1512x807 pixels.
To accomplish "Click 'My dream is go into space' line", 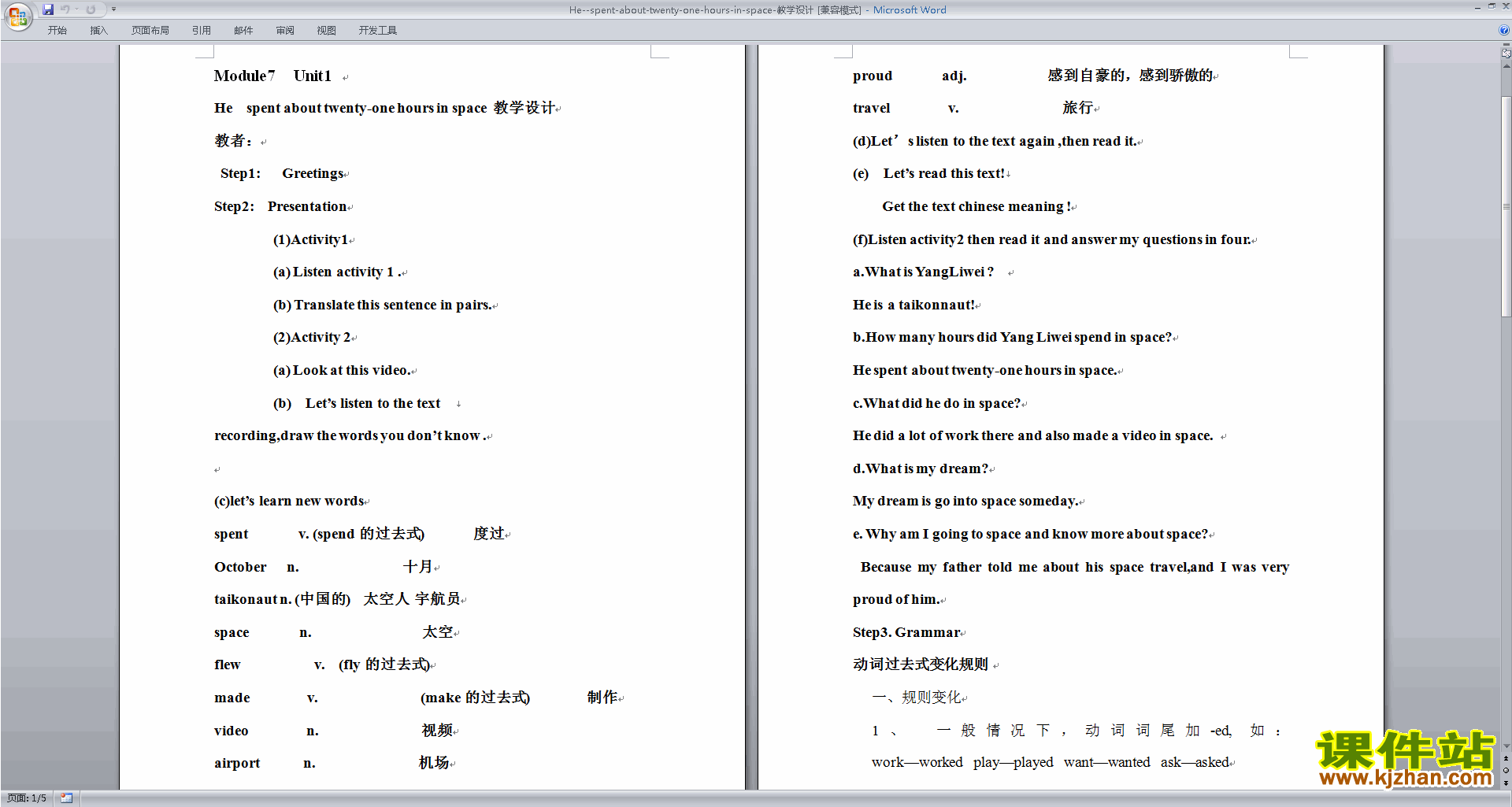I will coord(965,501).
